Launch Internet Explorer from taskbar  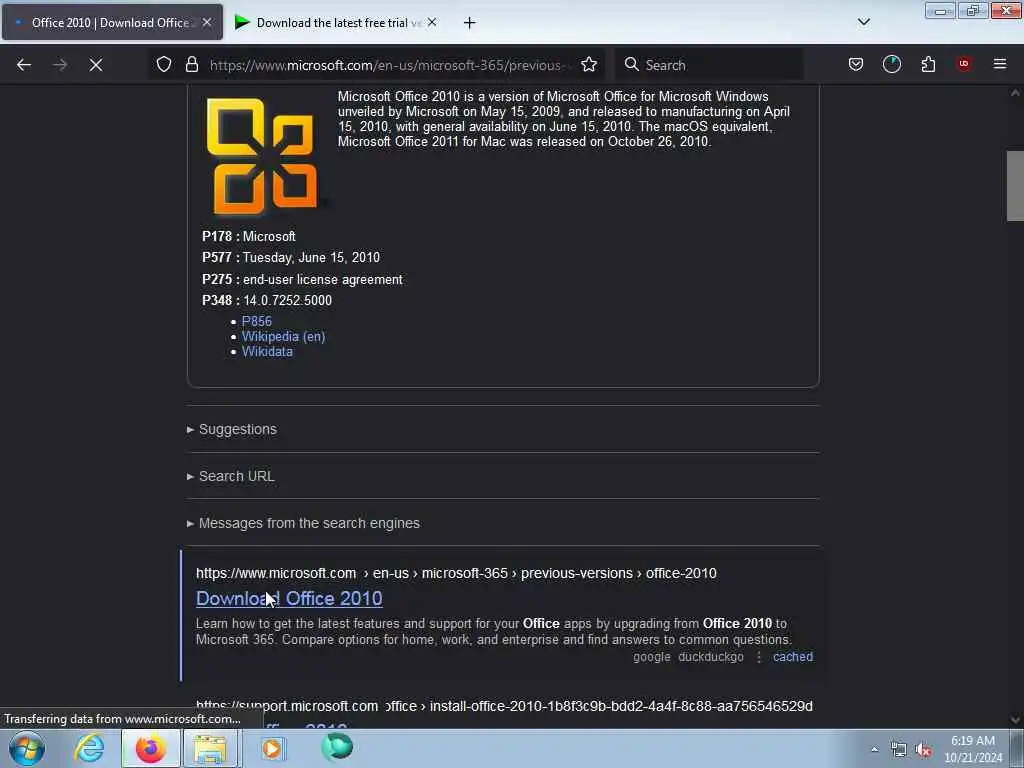(x=89, y=748)
